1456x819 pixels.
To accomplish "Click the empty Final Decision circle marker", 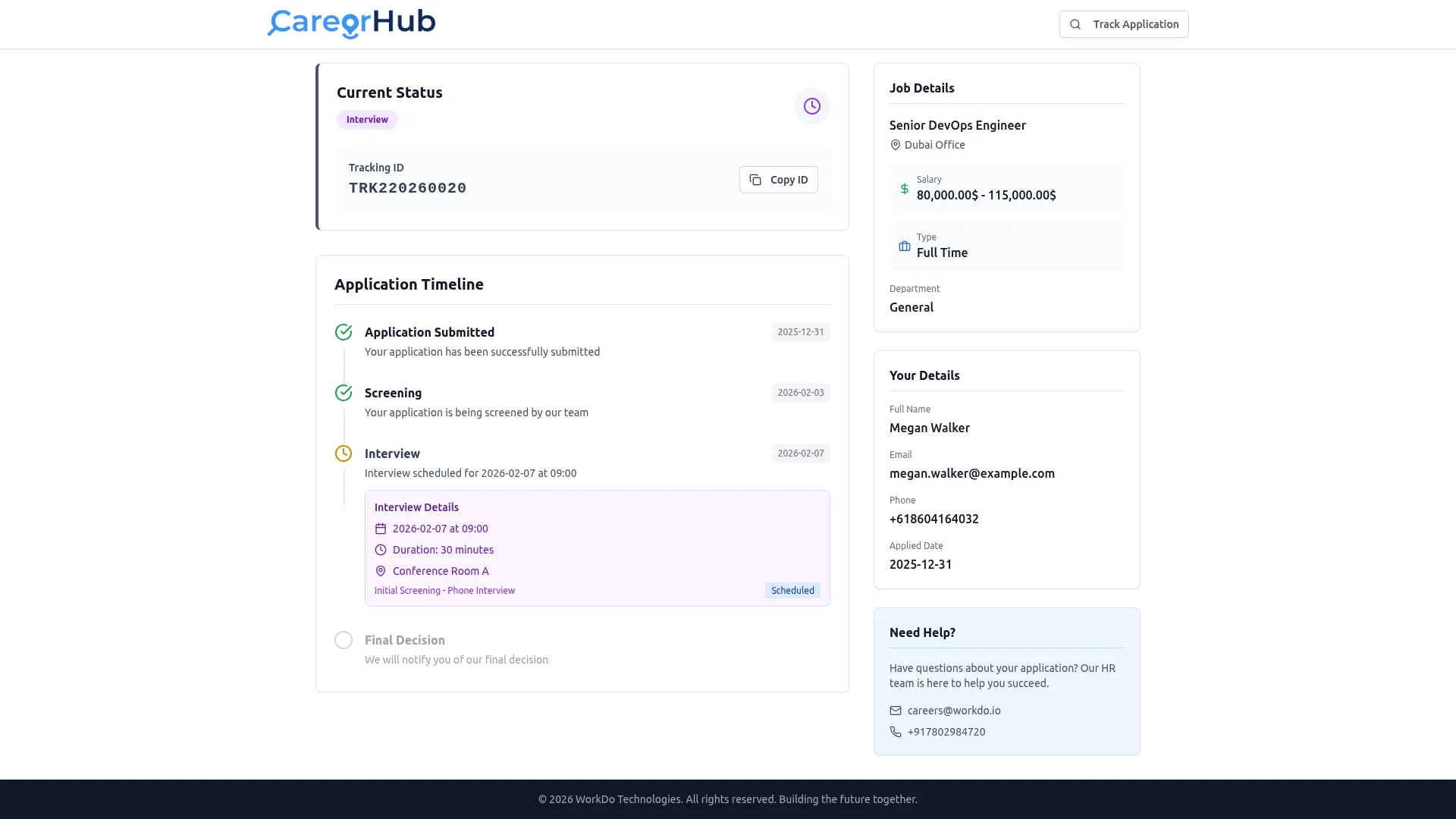I will (x=344, y=640).
